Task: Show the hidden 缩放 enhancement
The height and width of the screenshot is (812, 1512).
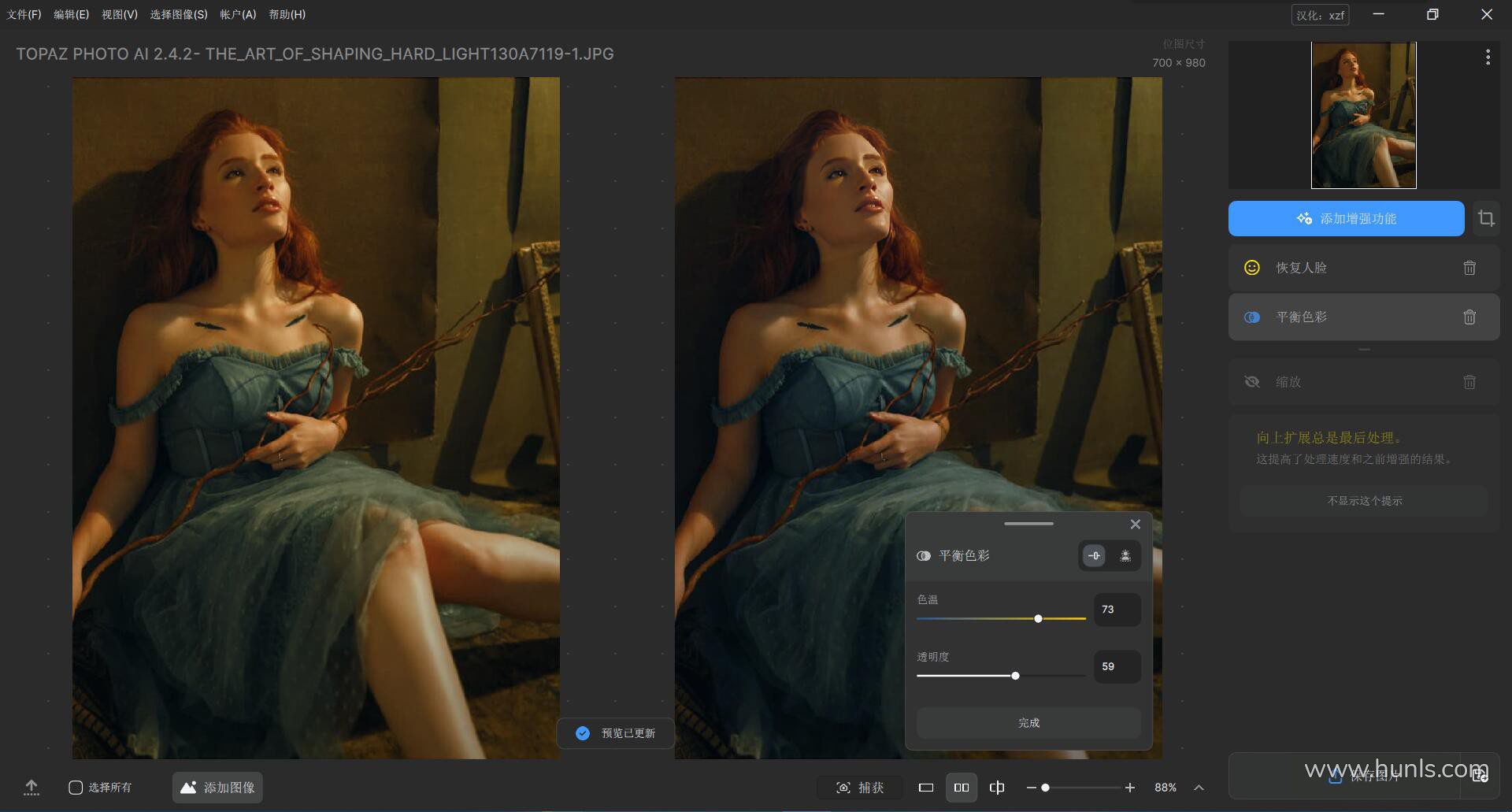Action: pos(1251,382)
